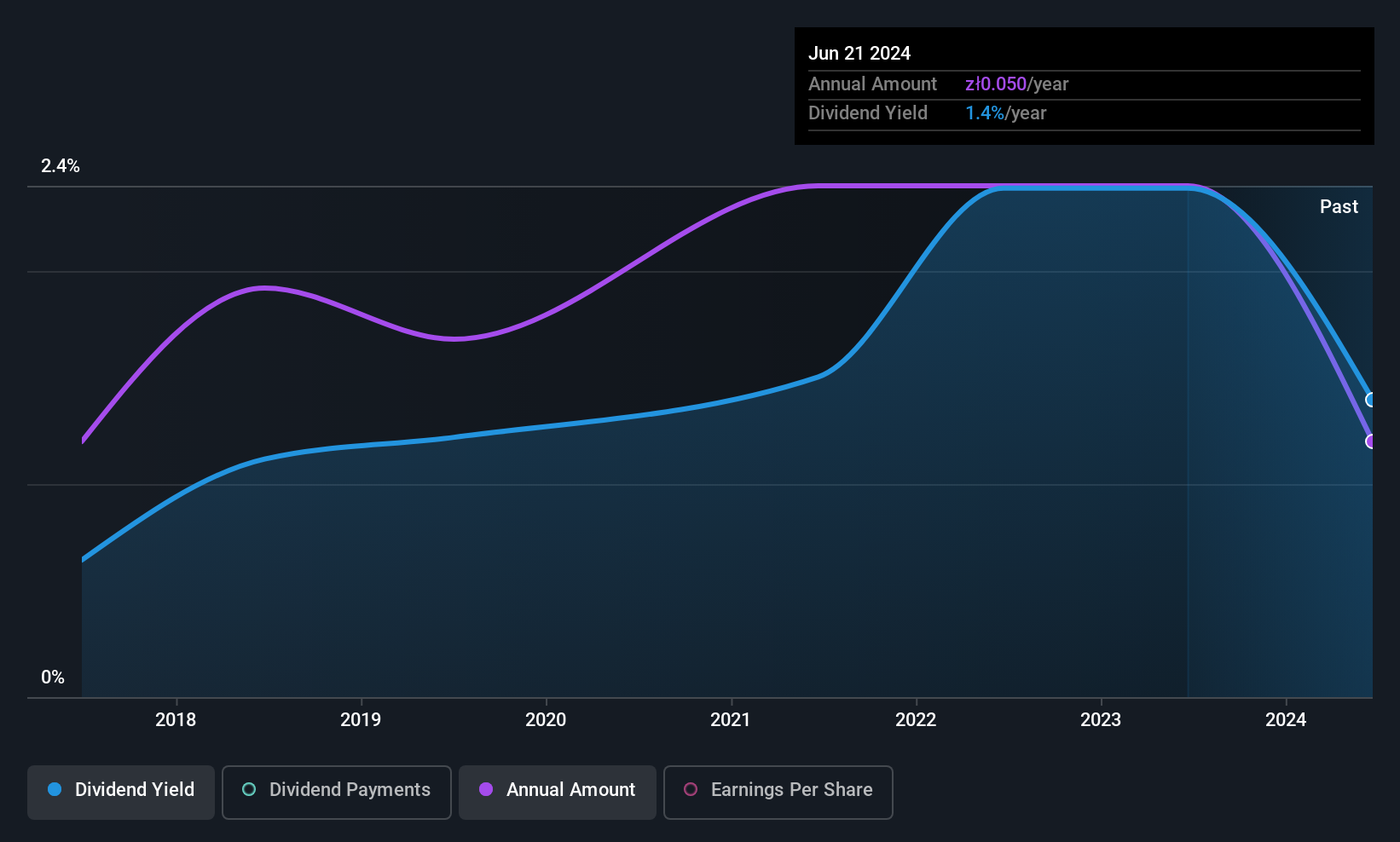The height and width of the screenshot is (842, 1400).
Task: Enable the Dividend Payments series
Action: coord(337,792)
